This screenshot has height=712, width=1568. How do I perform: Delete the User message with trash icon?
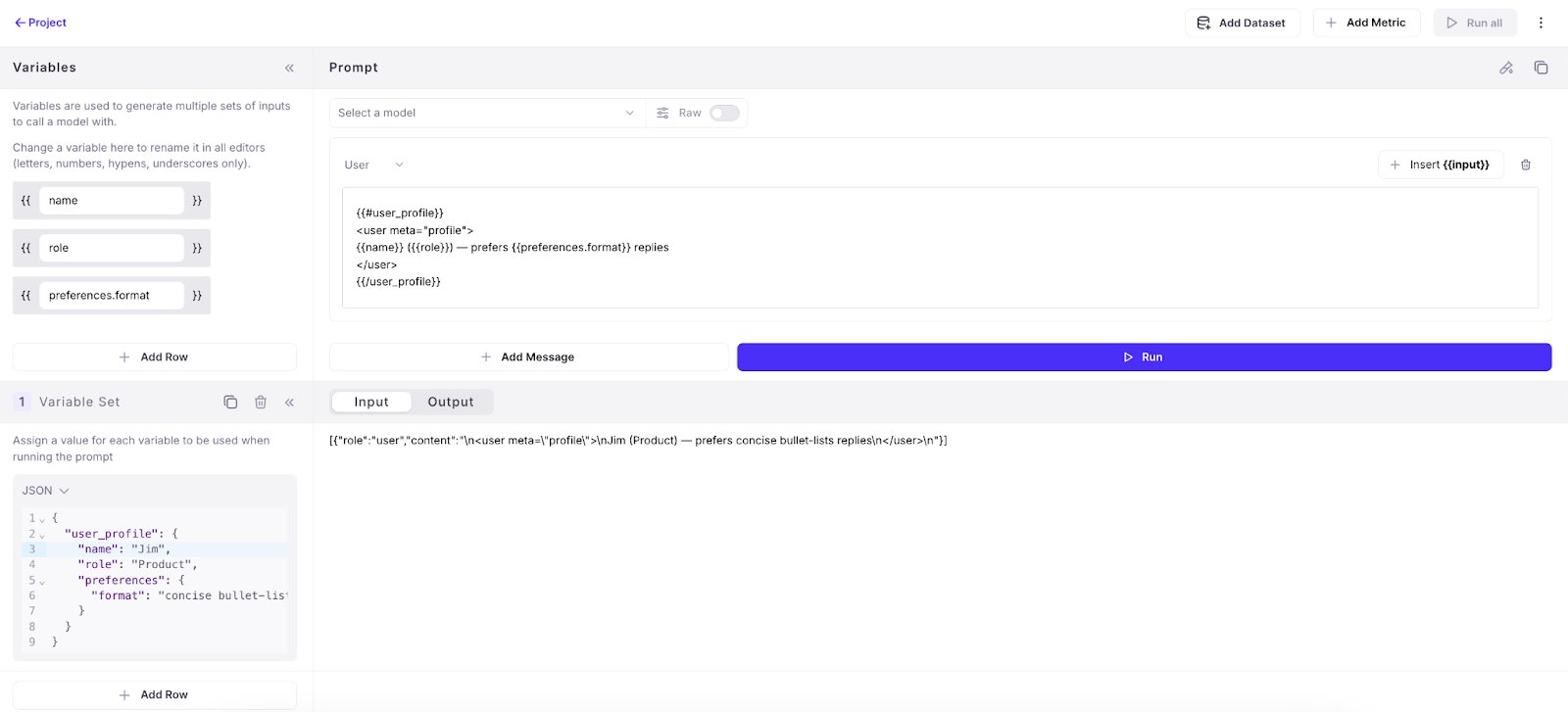pos(1525,165)
